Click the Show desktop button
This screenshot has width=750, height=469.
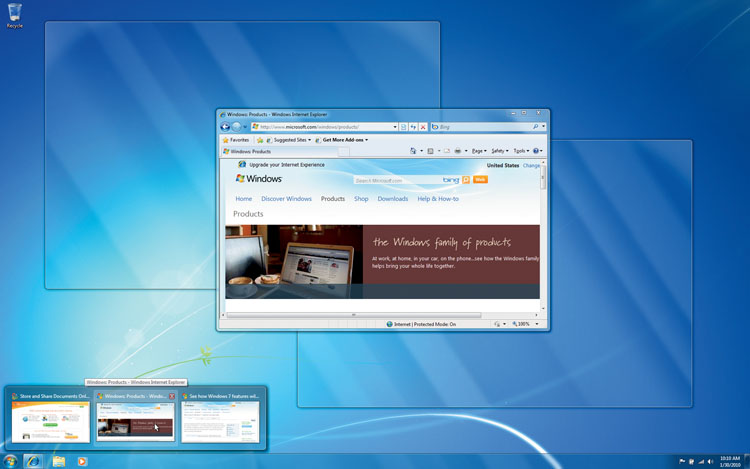(x=747, y=461)
